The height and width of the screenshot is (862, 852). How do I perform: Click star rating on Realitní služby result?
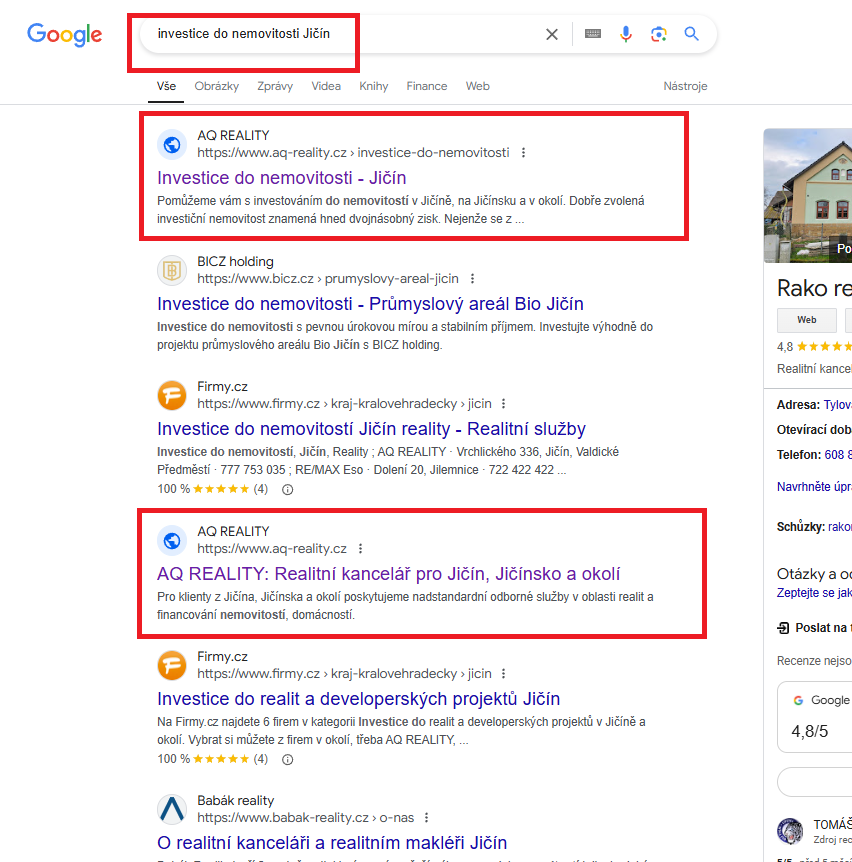click(x=221, y=489)
